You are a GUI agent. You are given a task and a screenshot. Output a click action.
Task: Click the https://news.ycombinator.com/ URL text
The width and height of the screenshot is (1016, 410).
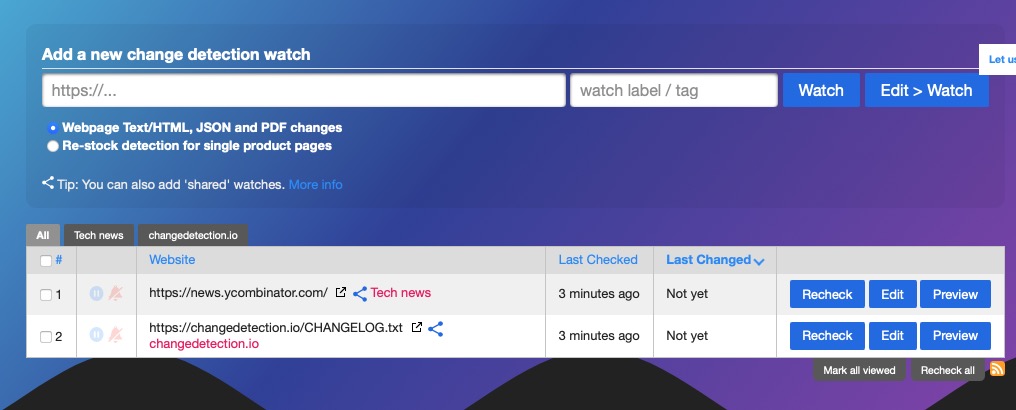click(x=238, y=293)
